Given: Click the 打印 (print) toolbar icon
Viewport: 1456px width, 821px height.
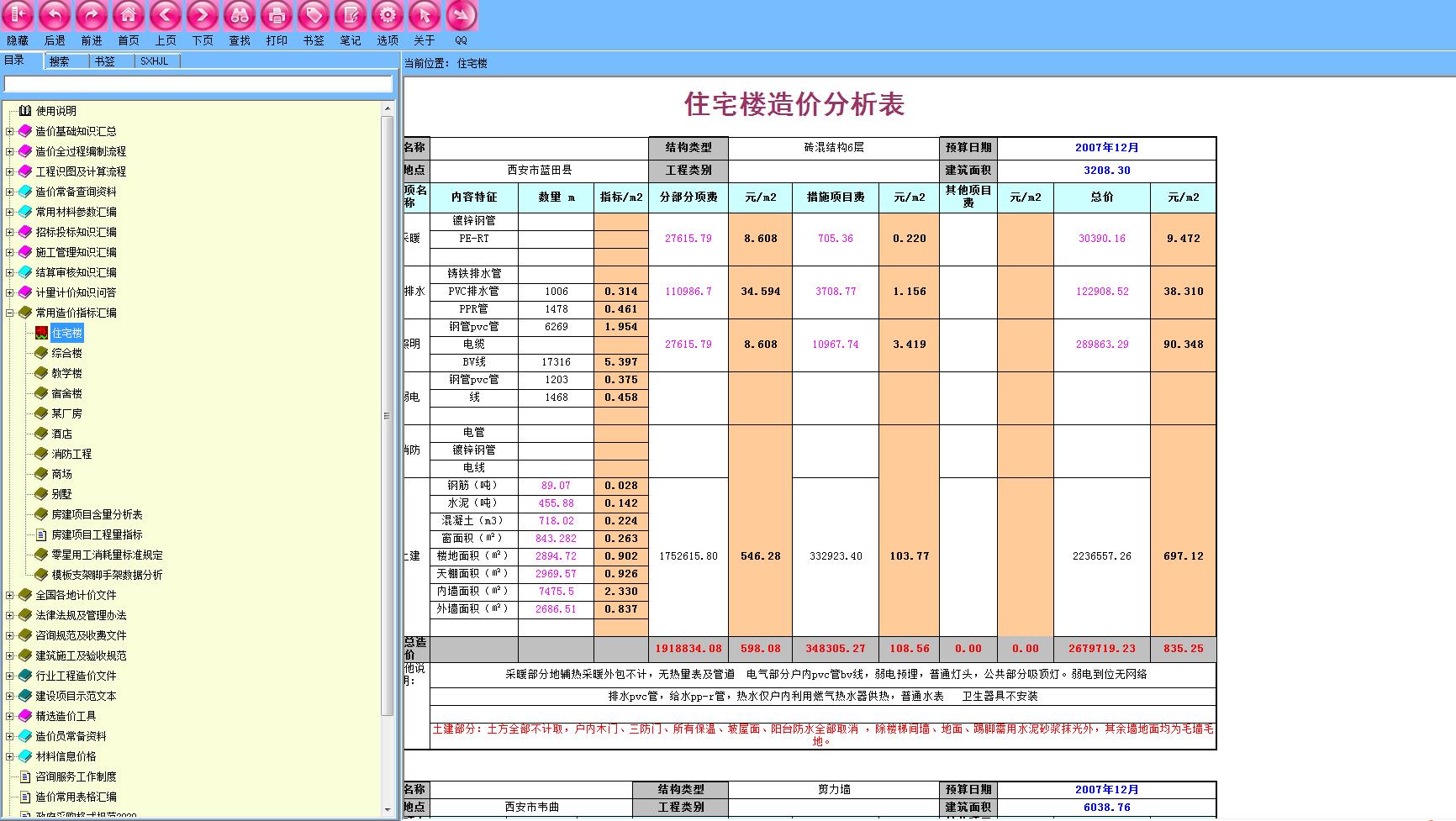Looking at the screenshot, I should [x=277, y=16].
